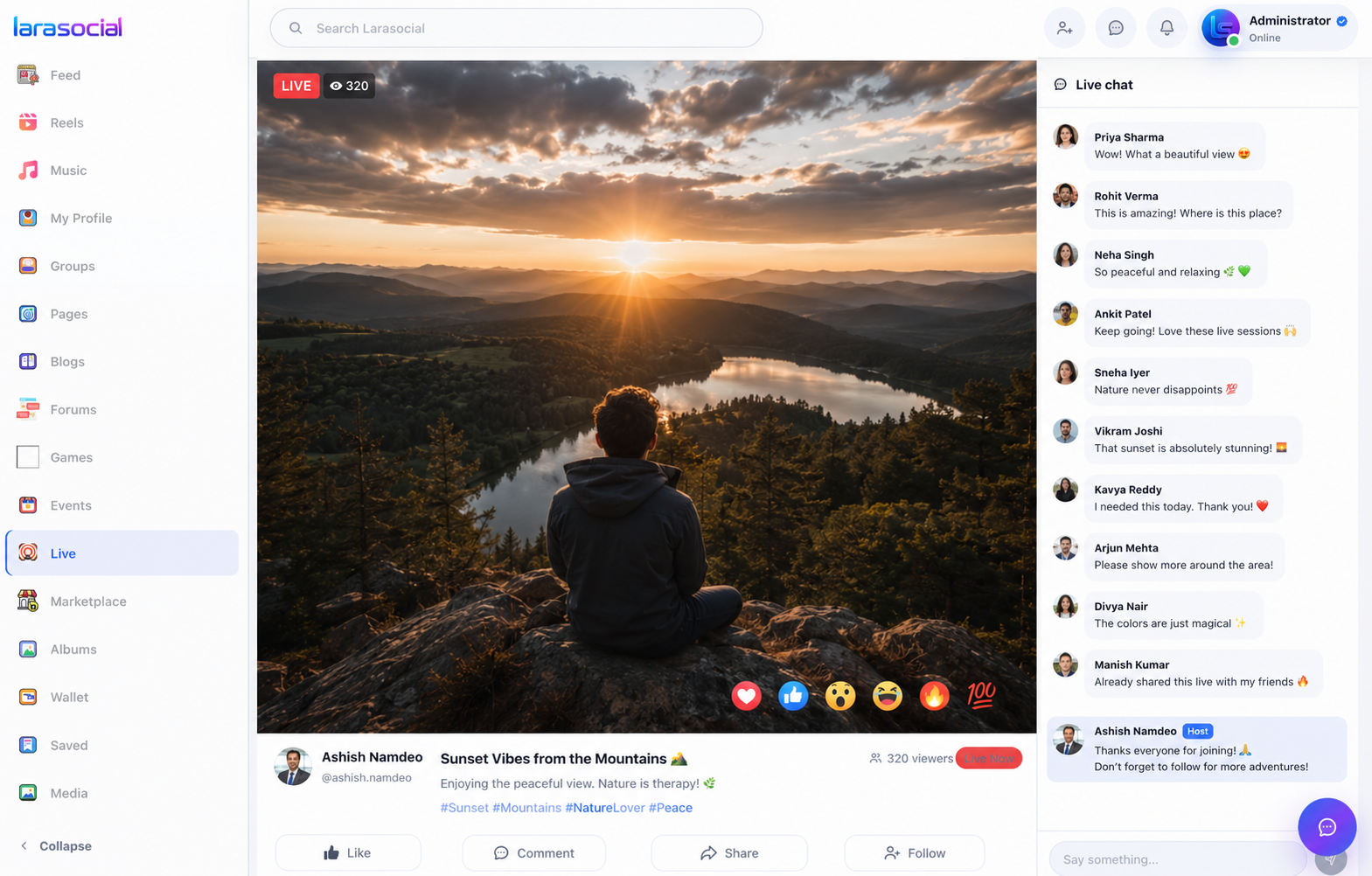Open the add friend requests icon
This screenshot has height=876, width=1372.
coord(1064,28)
